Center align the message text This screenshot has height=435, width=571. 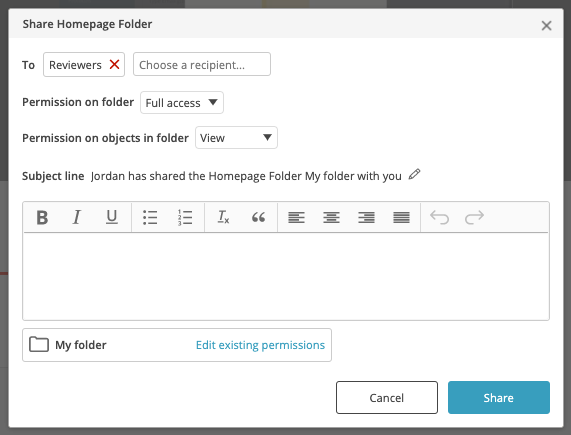click(331, 218)
